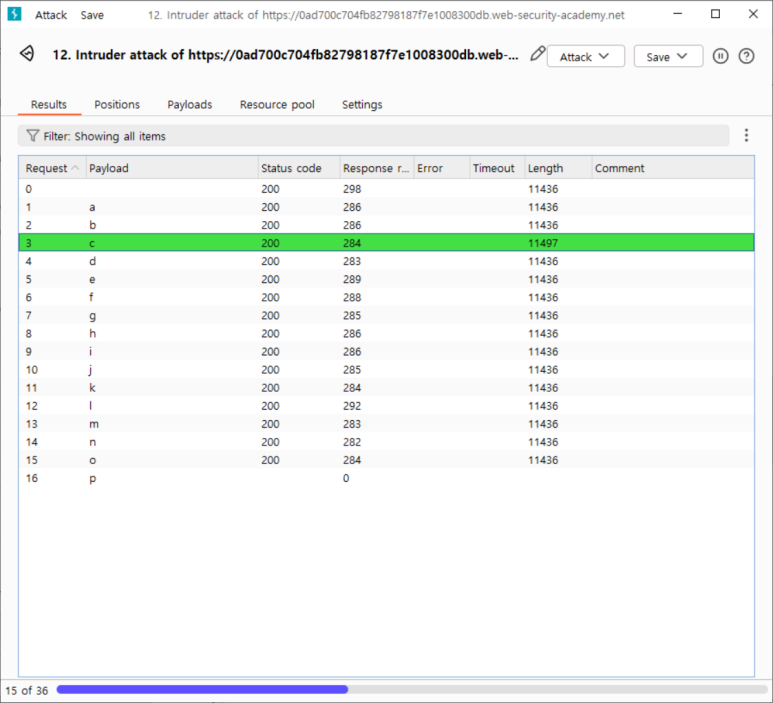773x703 pixels.
Task: Select the row with payload b
Action: 386,225
